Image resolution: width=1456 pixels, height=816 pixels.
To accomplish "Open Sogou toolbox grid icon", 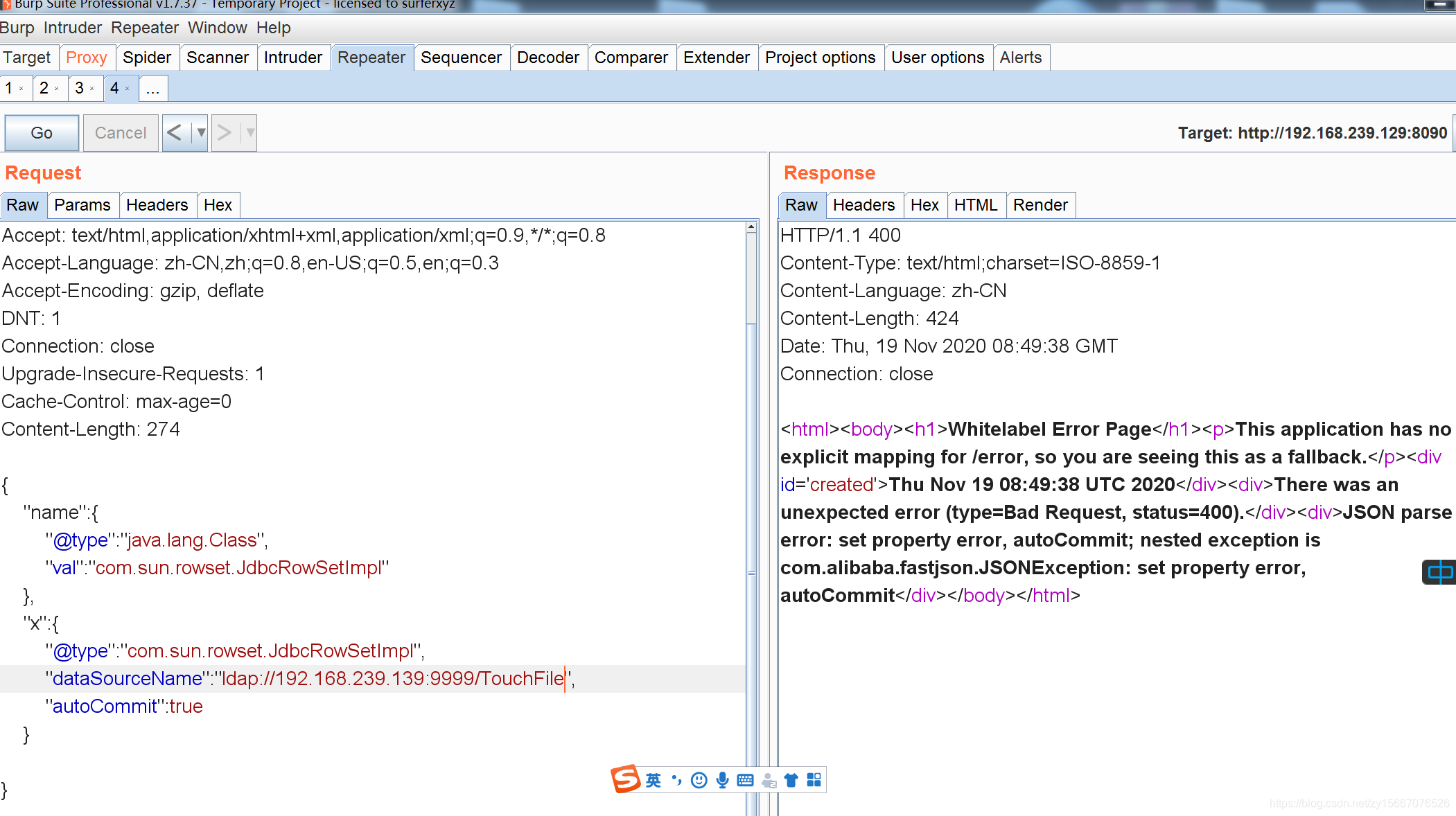I will 814,780.
